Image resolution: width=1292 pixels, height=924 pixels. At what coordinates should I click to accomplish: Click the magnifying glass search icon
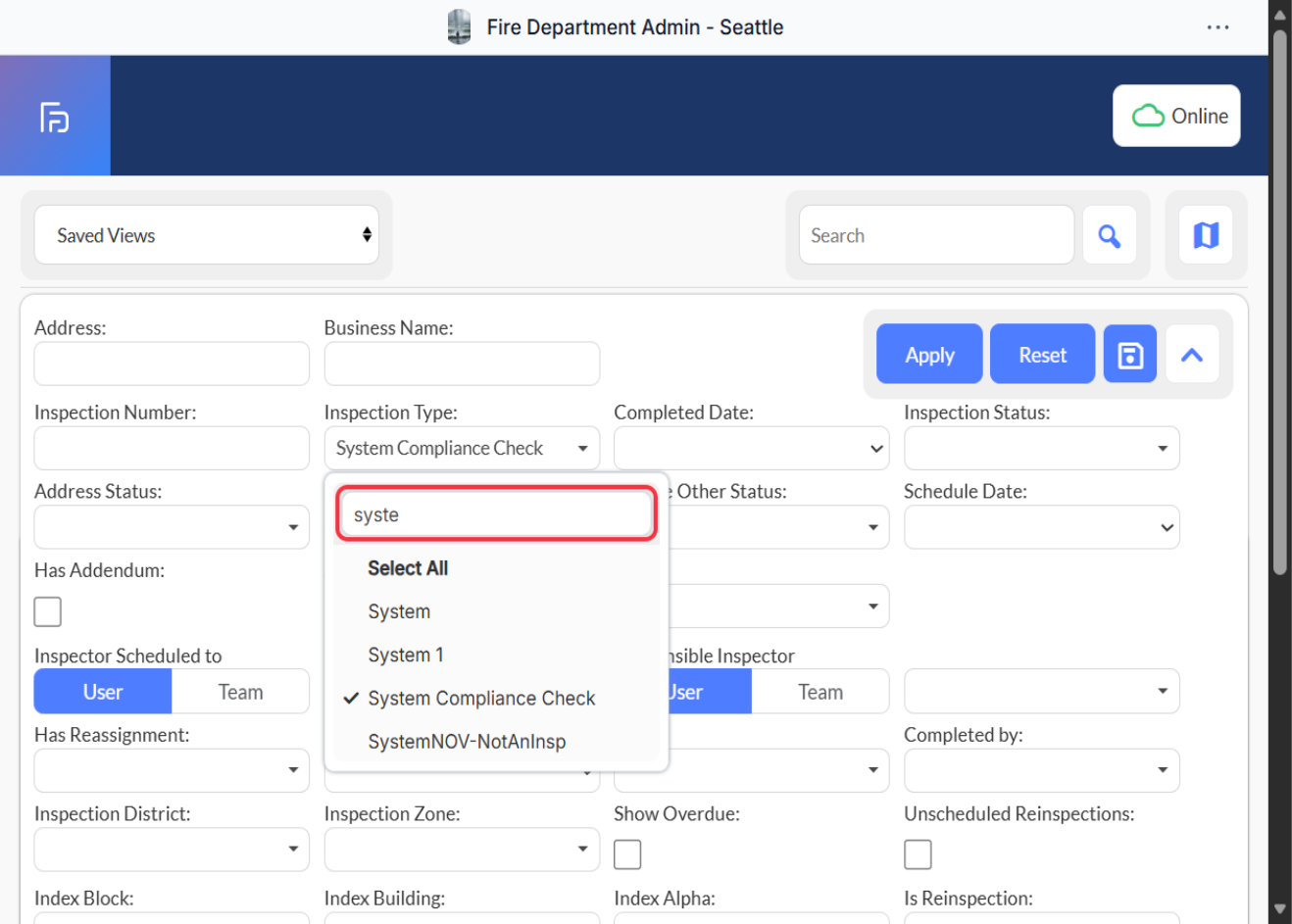1109,235
